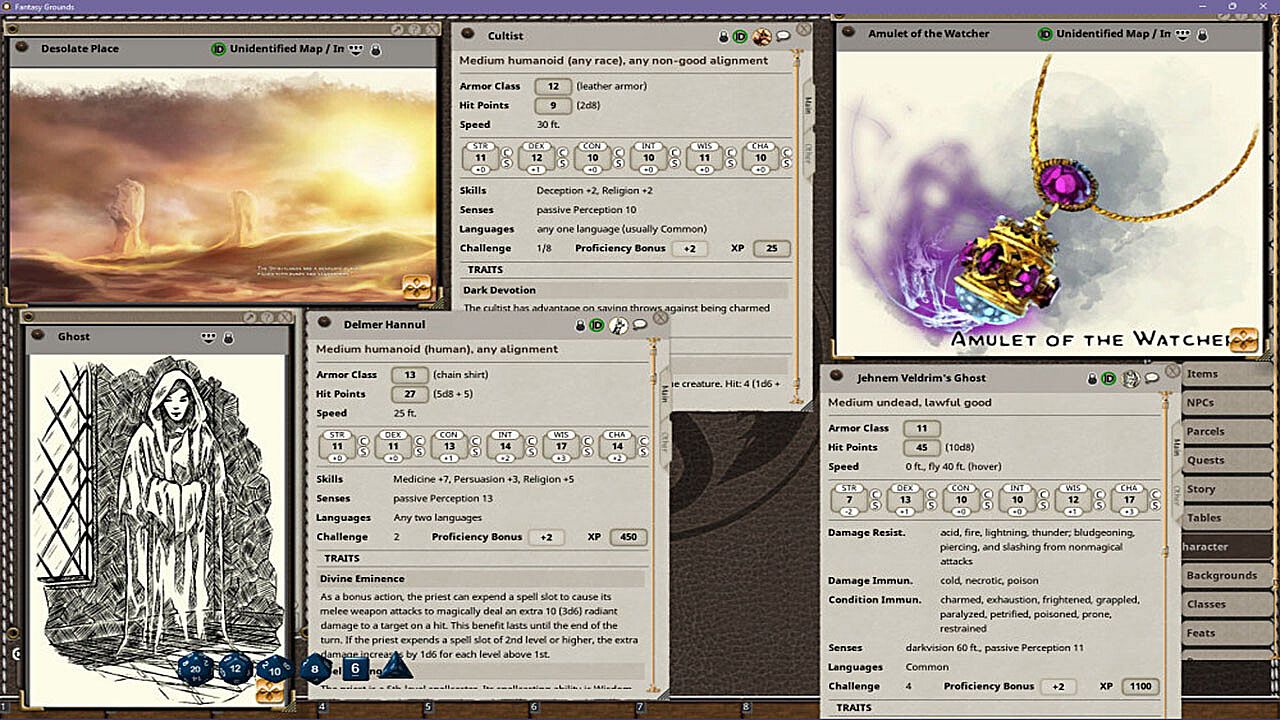Toggle ID status on Desolate Place image

[218, 49]
